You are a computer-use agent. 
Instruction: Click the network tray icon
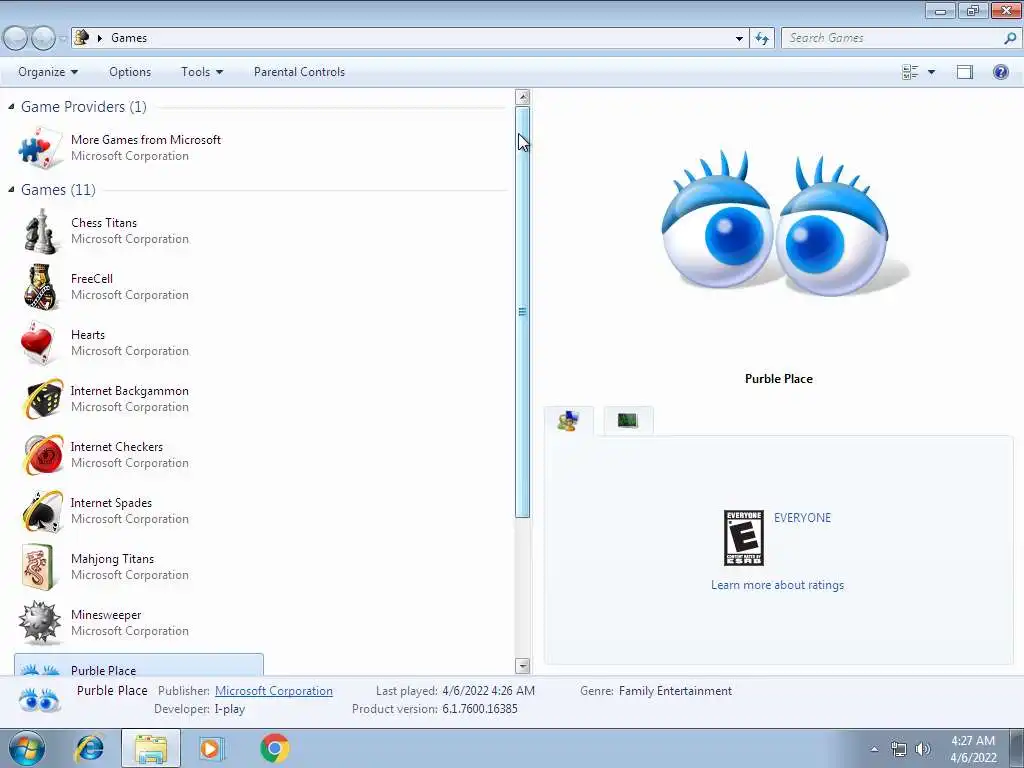(899, 749)
